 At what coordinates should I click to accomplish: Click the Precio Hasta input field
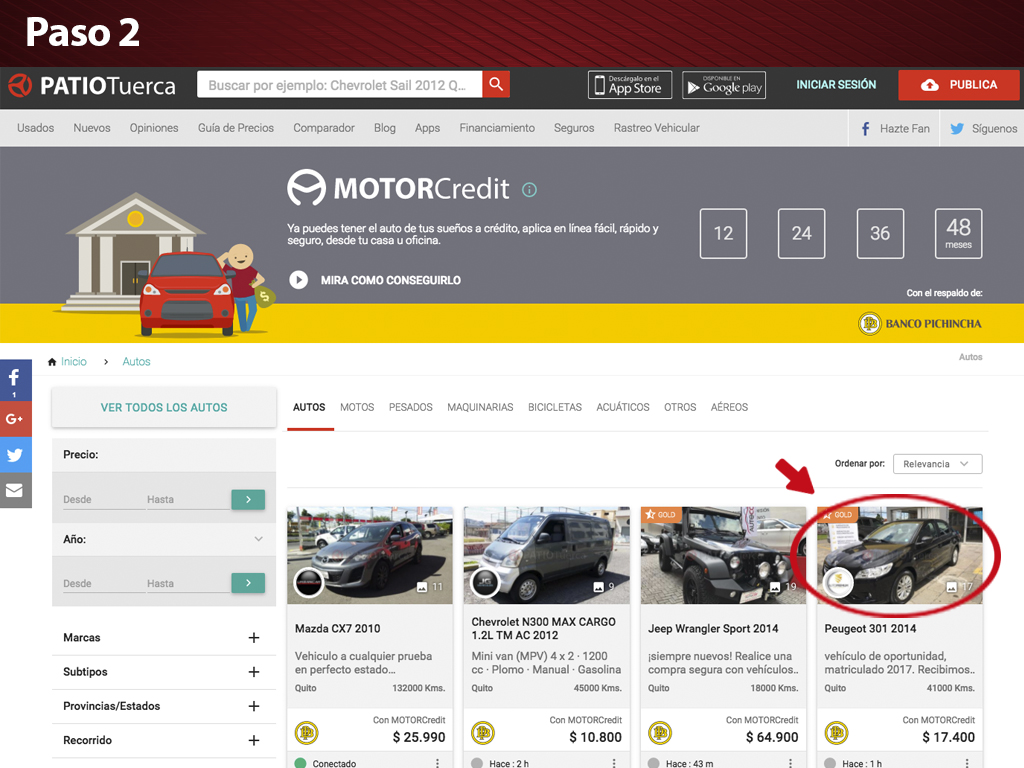(x=188, y=500)
